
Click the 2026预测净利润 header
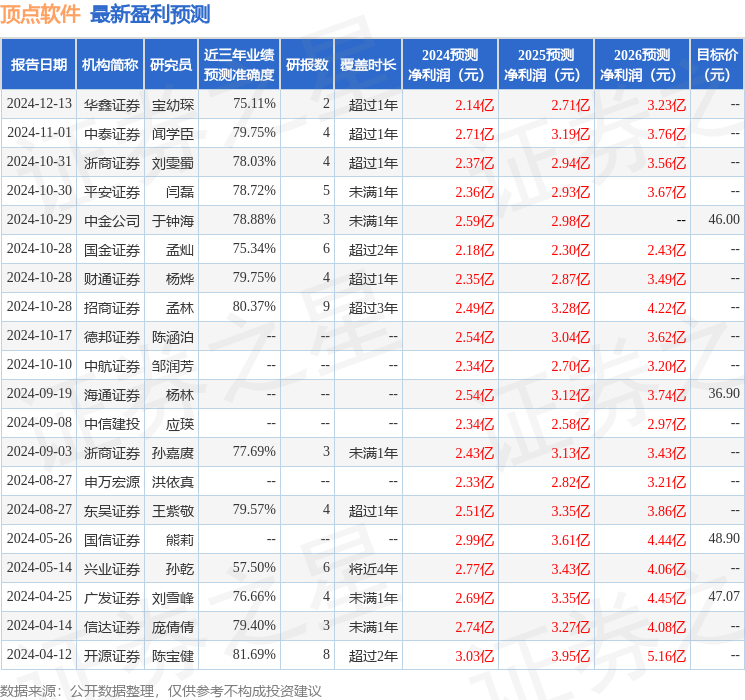(x=641, y=65)
